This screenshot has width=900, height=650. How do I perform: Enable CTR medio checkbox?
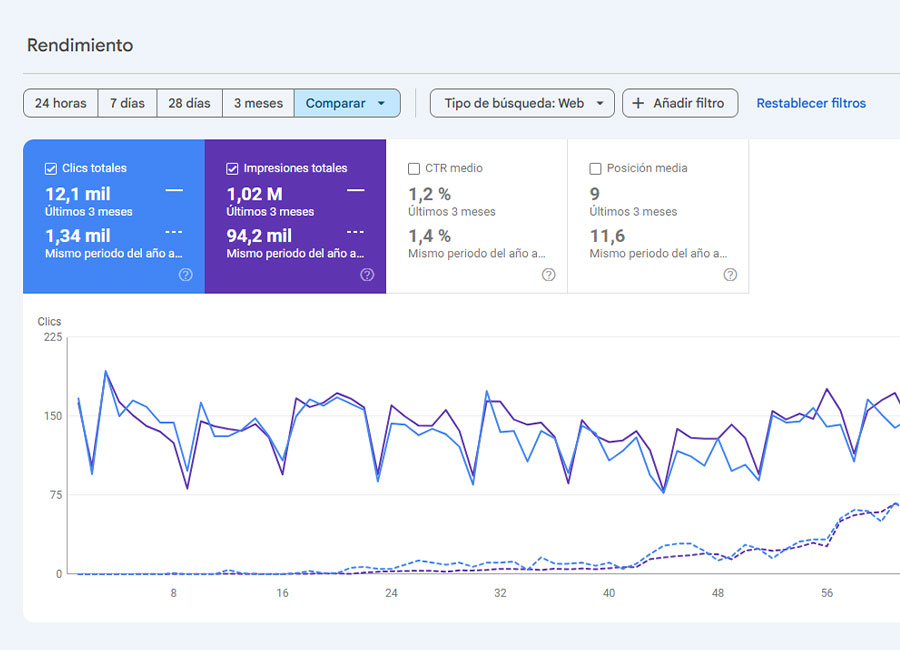[x=414, y=169]
